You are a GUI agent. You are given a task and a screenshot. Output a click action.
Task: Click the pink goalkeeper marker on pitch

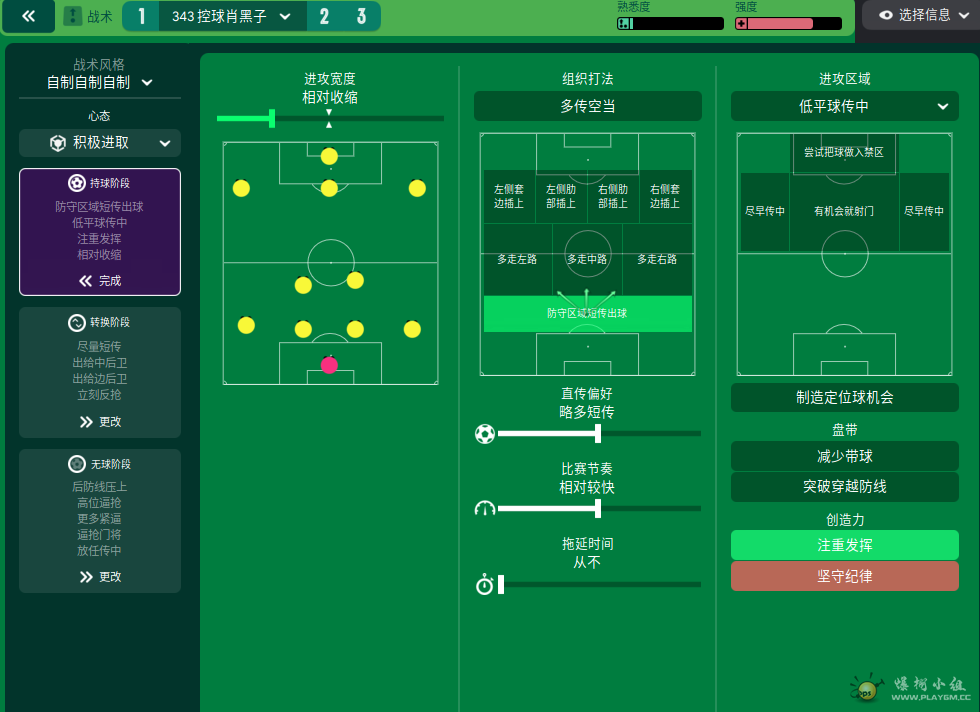coord(329,365)
